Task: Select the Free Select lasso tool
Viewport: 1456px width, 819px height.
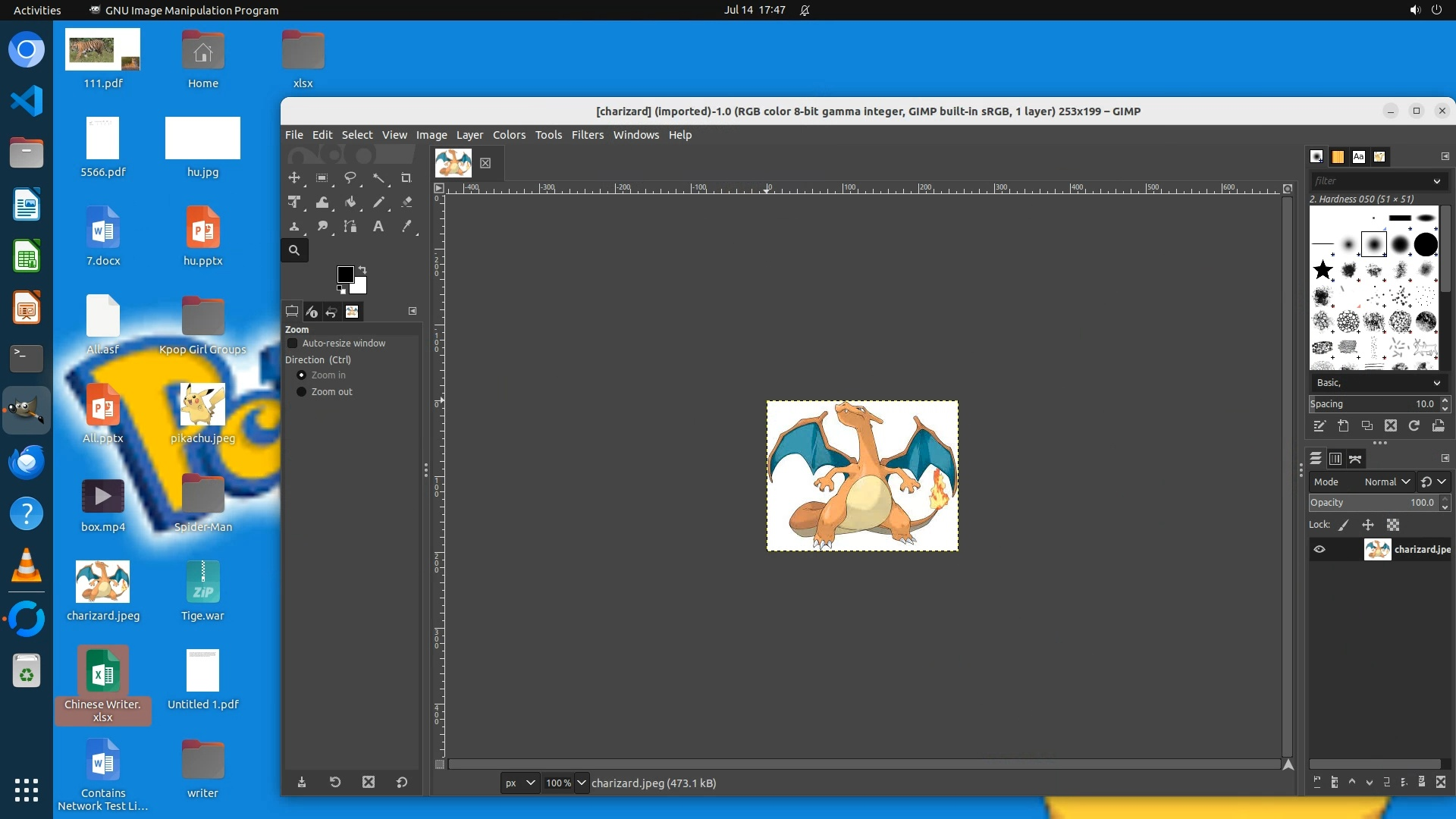Action: tap(350, 178)
